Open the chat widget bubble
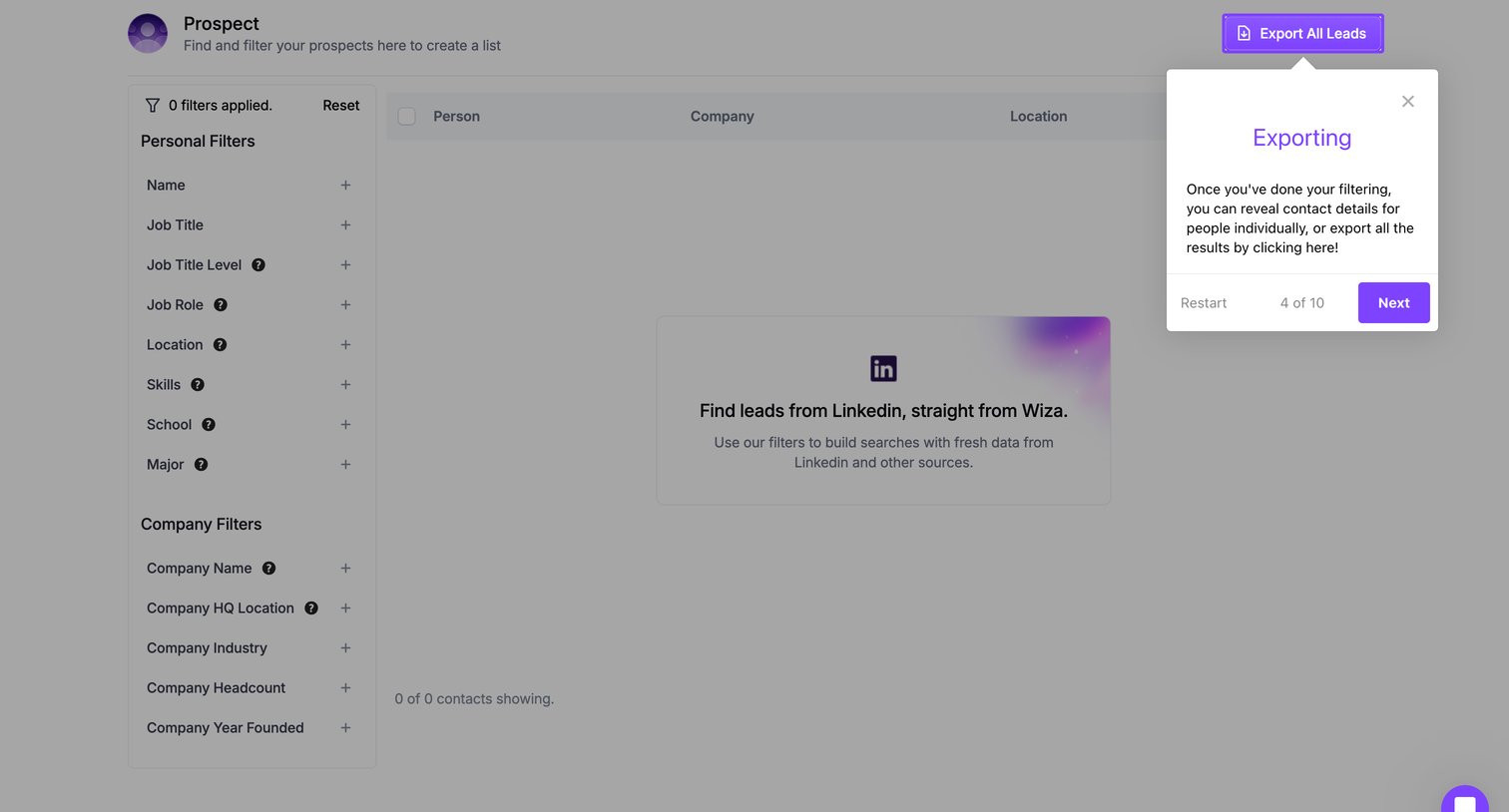 click(x=1465, y=799)
